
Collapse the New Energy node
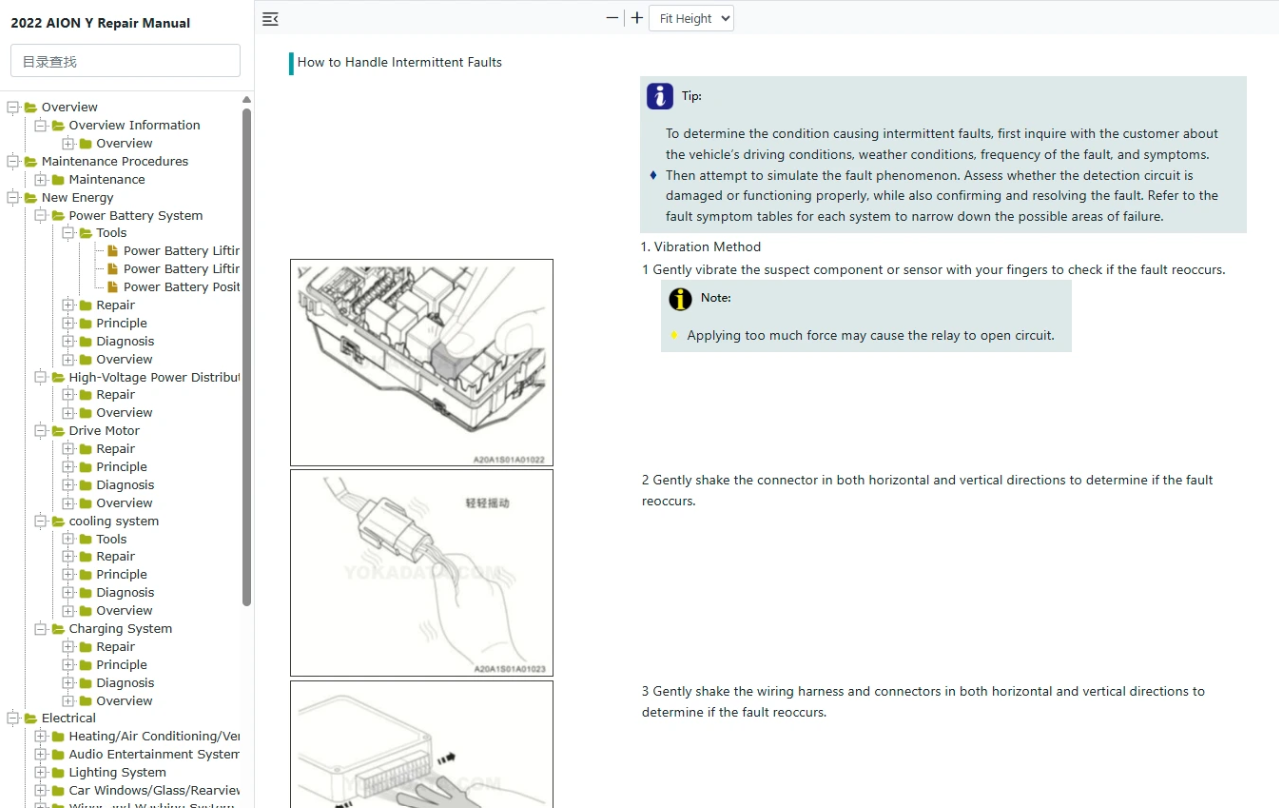pos(13,197)
